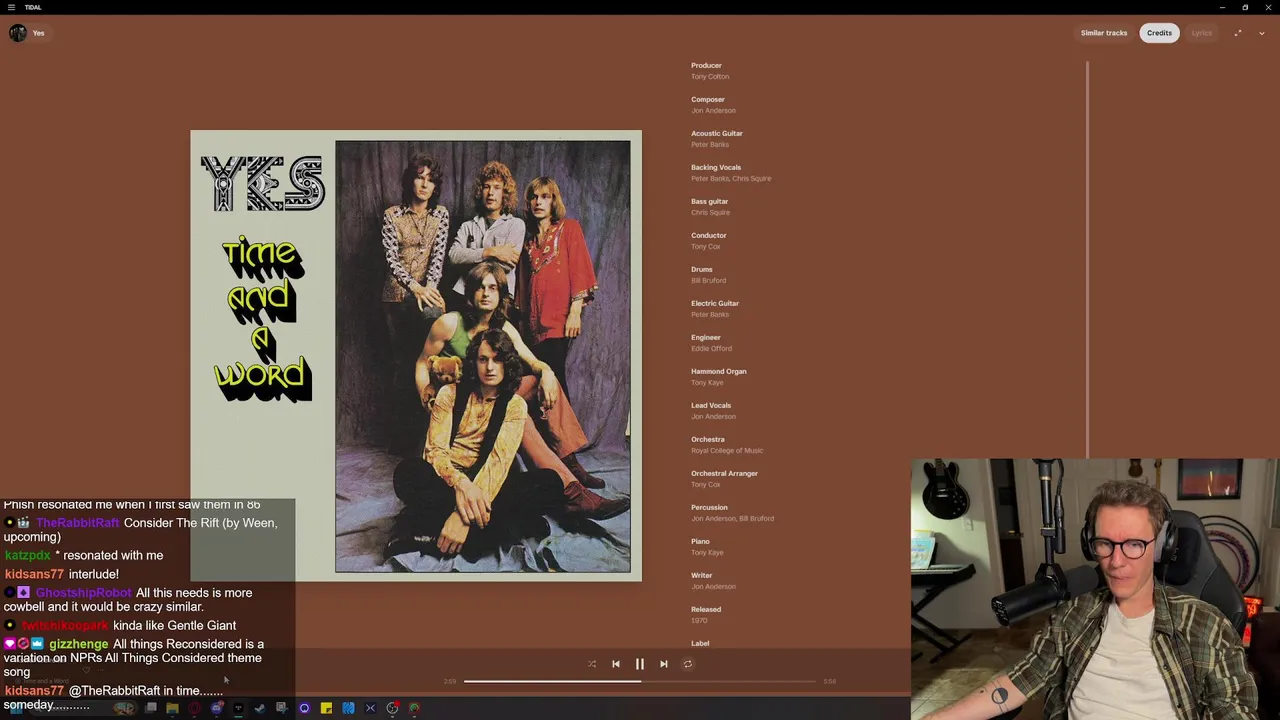Screen dimensions: 1280x720
Task: Open Peter Banks under Electric Guitar
Action: pos(710,315)
